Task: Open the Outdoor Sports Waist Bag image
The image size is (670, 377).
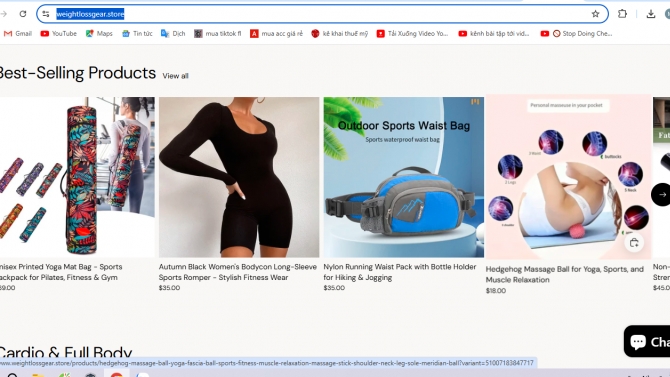Action: (x=404, y=177)
